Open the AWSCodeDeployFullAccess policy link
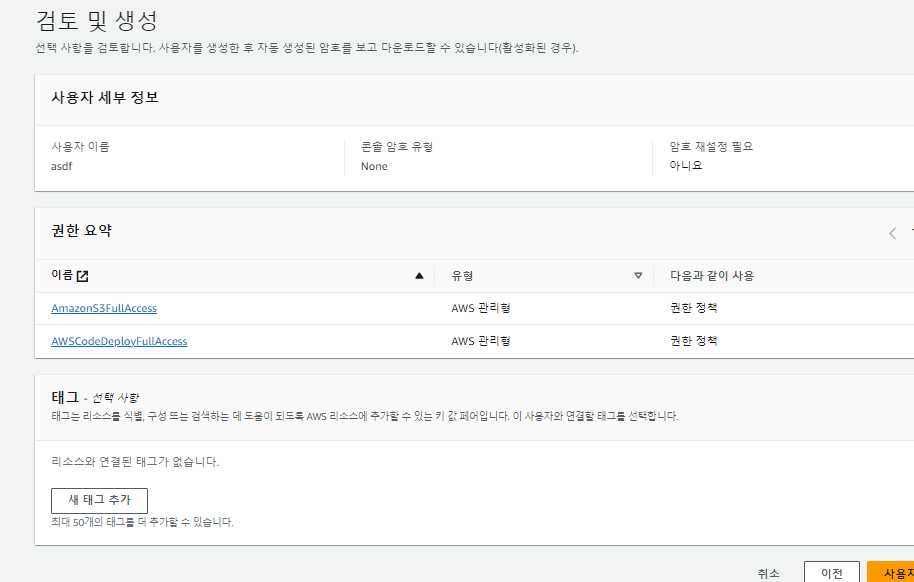This screenshot has width=914, height=582. (119, 341)
